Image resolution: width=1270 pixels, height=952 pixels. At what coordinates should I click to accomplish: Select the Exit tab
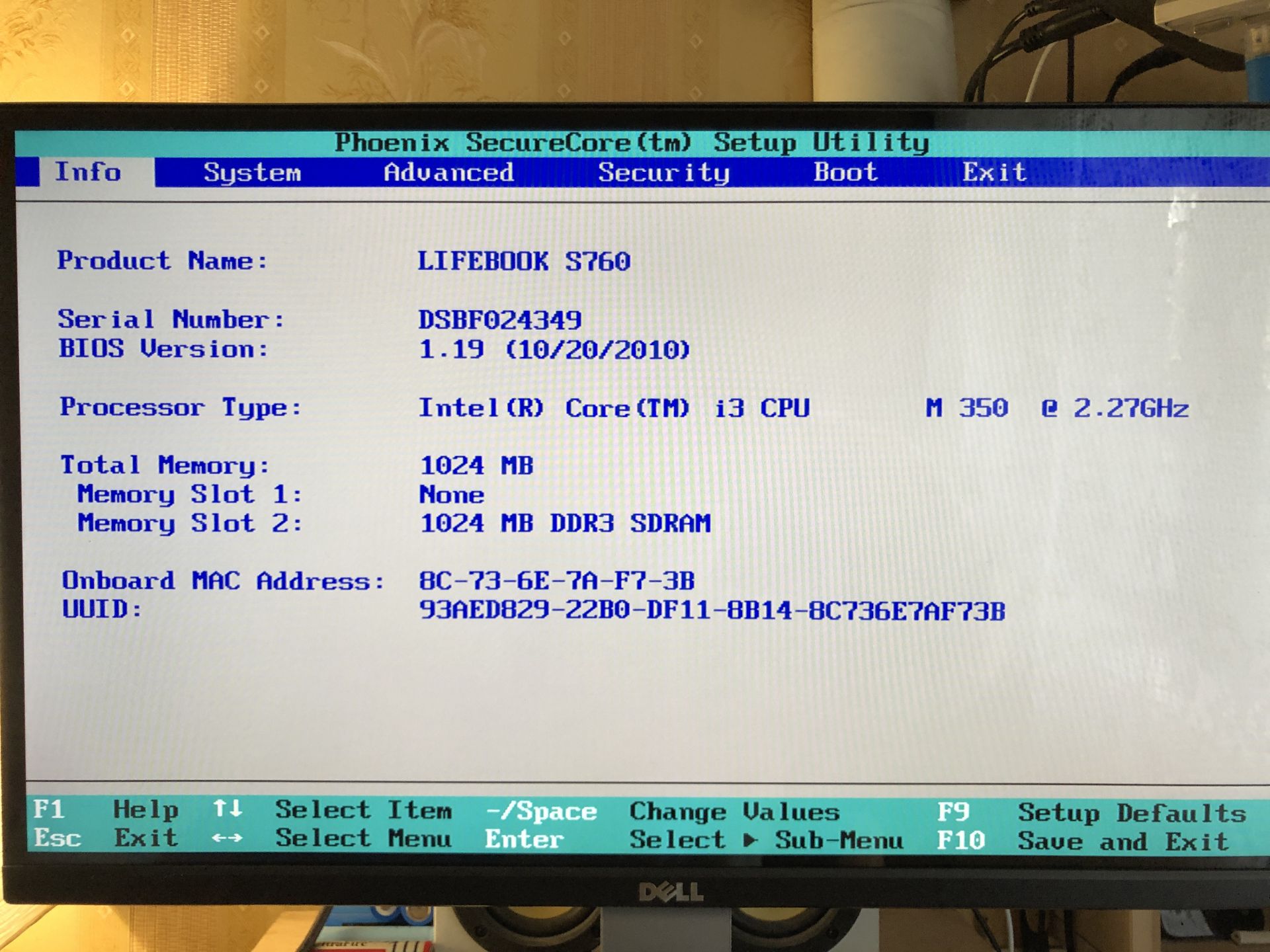tap(994, 173)
